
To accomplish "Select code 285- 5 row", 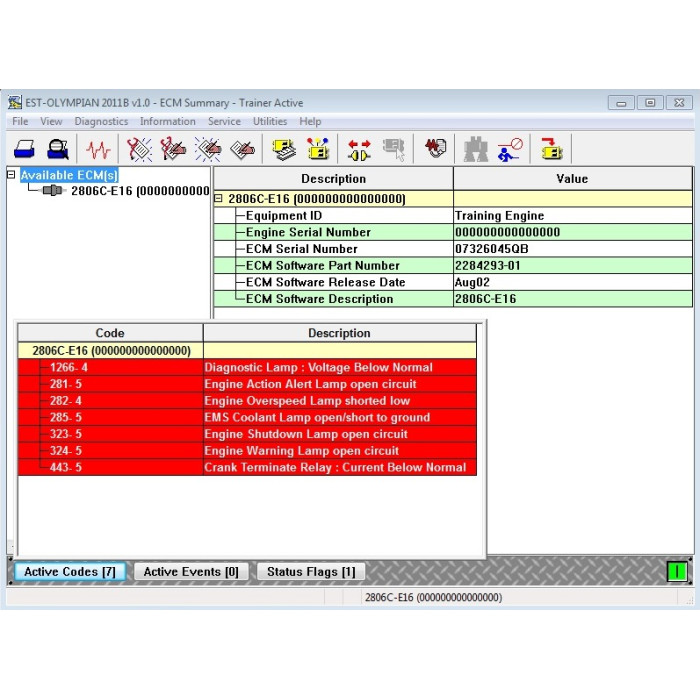I will (247, 417).
